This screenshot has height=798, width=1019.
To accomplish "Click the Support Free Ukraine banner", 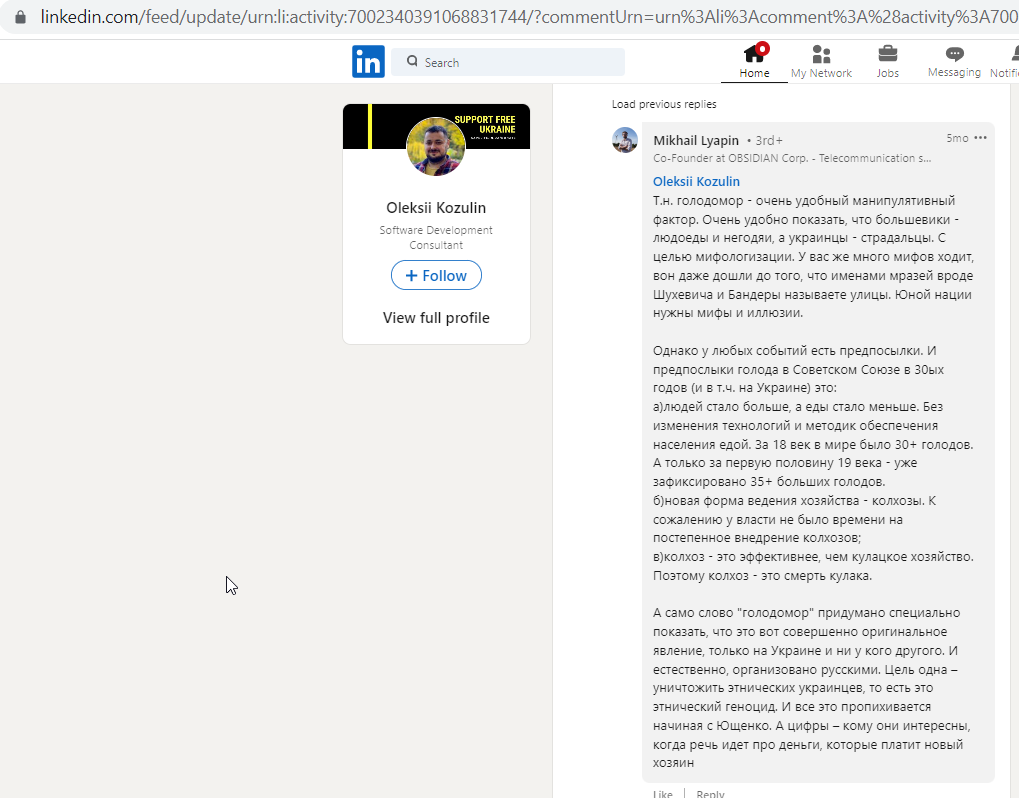I will [x=436, y=126].
